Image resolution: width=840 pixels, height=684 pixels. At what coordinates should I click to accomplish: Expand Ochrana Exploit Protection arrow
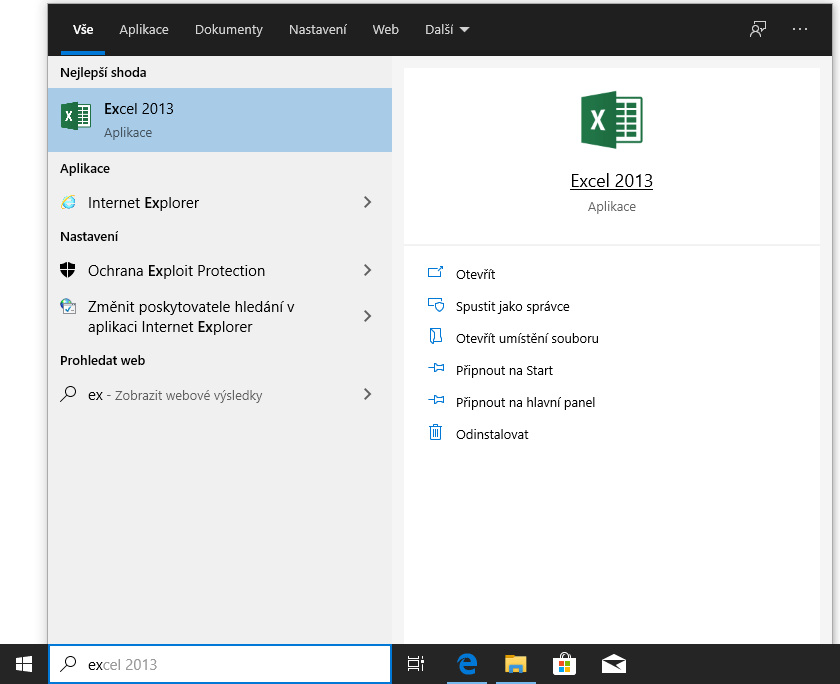coord(368,270)
